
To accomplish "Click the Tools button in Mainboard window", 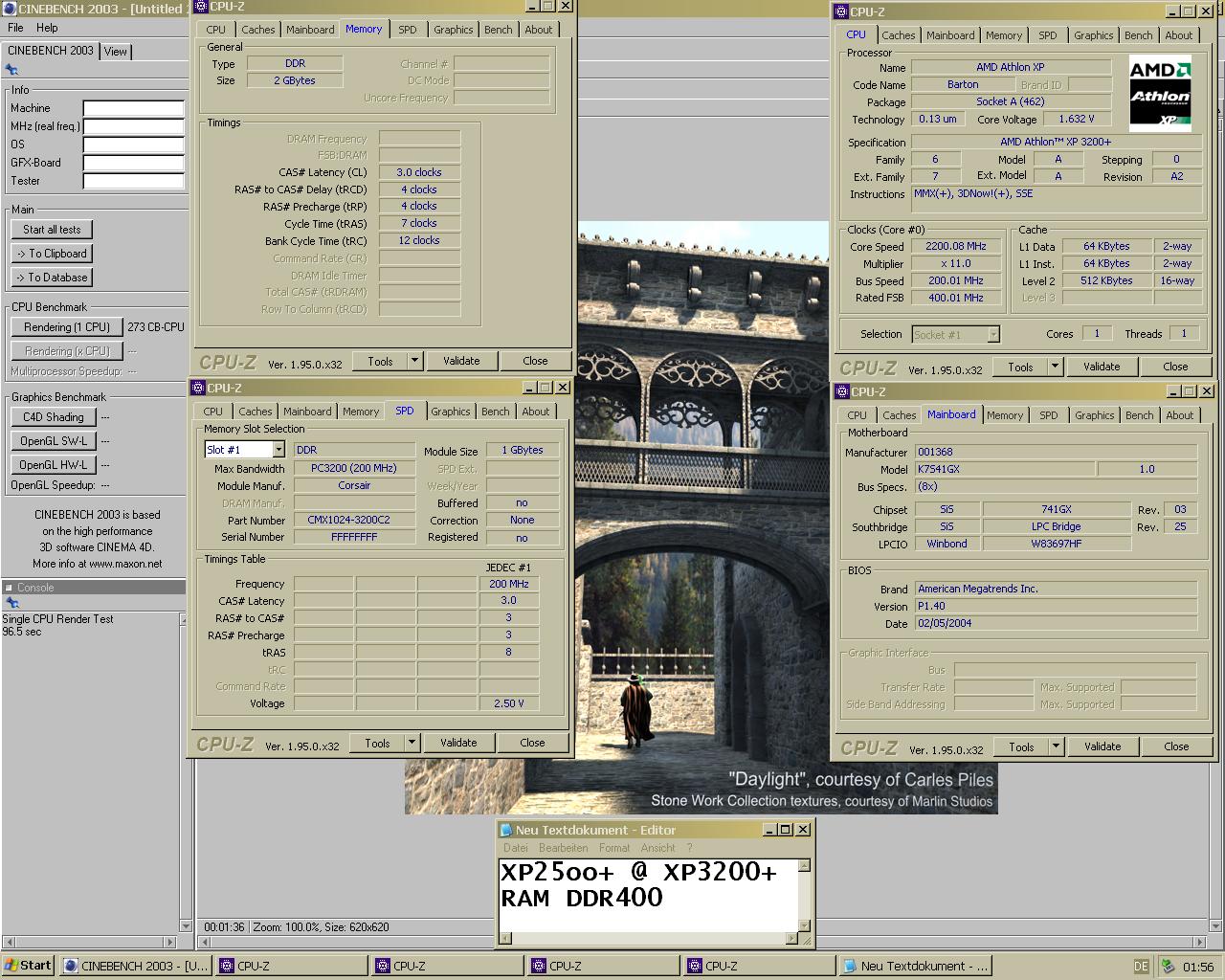I will (1021, 746).
